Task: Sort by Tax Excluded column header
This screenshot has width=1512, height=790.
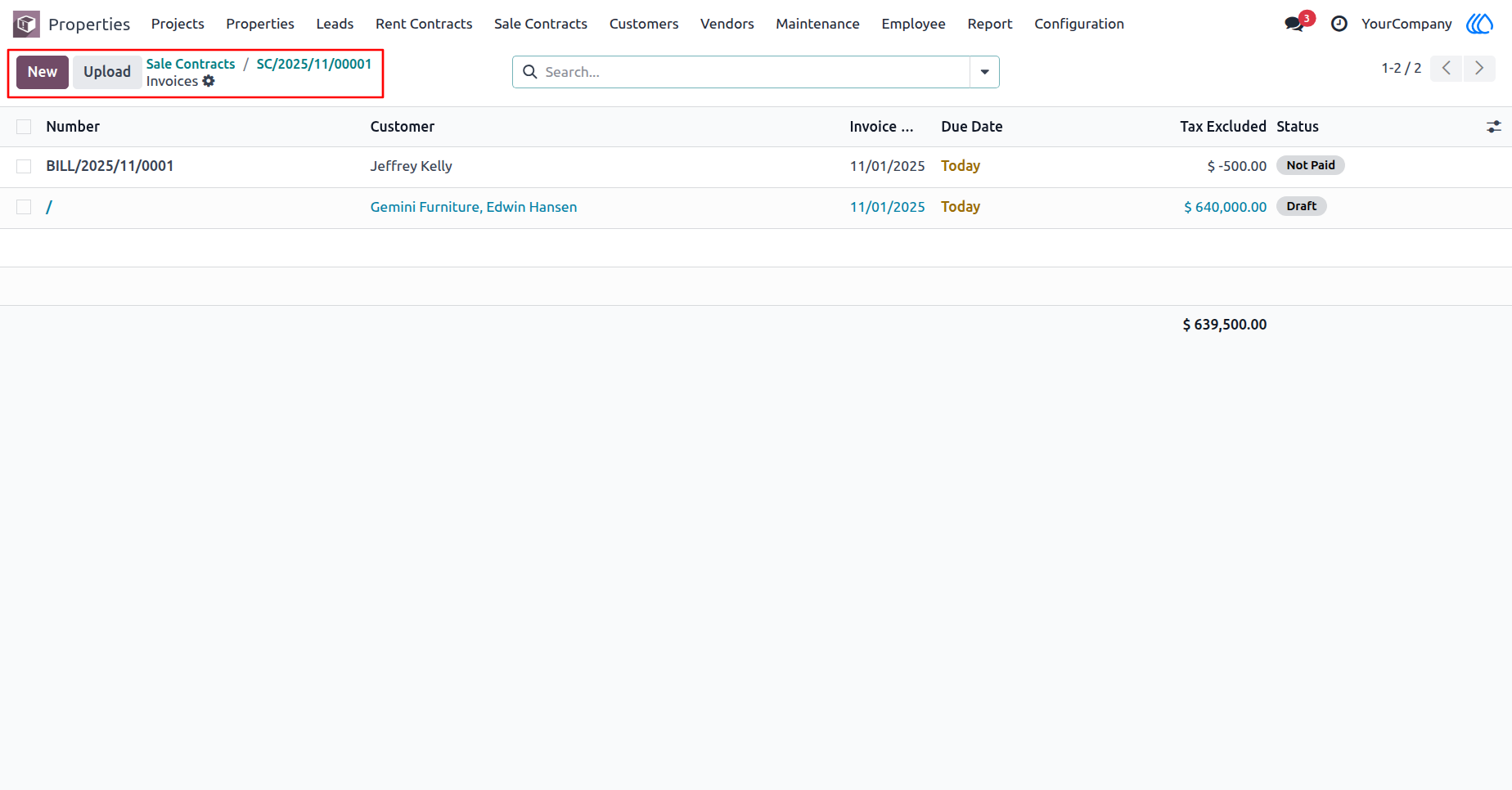Action: coord(1222,127)
